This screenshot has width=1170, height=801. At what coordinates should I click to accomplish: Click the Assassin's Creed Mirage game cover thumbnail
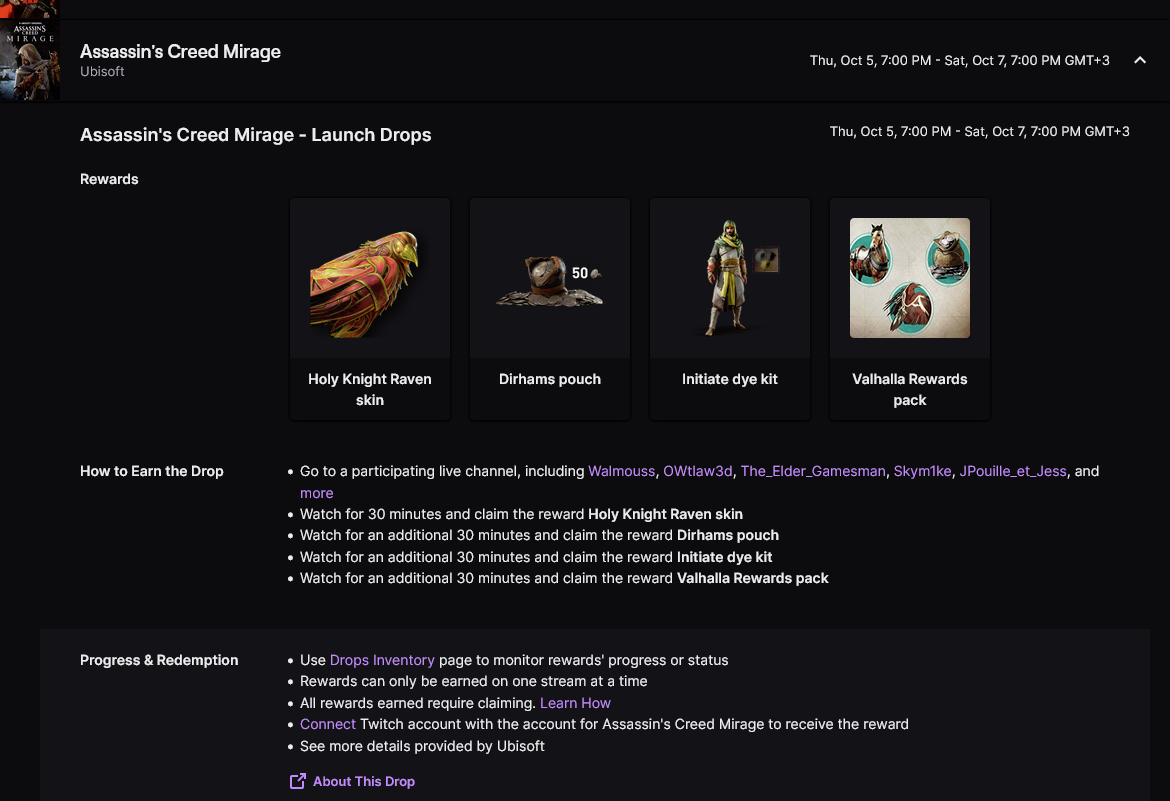click(x=29, y=60)
